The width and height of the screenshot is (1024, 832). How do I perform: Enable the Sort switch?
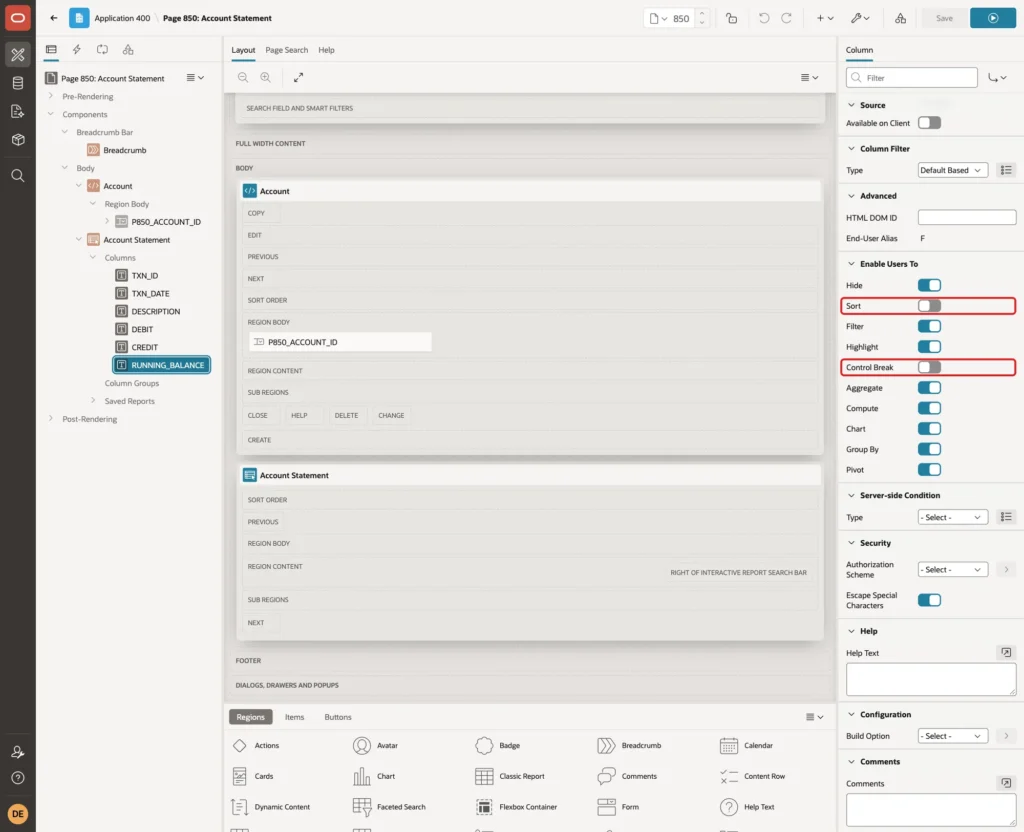(x=929, y=306)
